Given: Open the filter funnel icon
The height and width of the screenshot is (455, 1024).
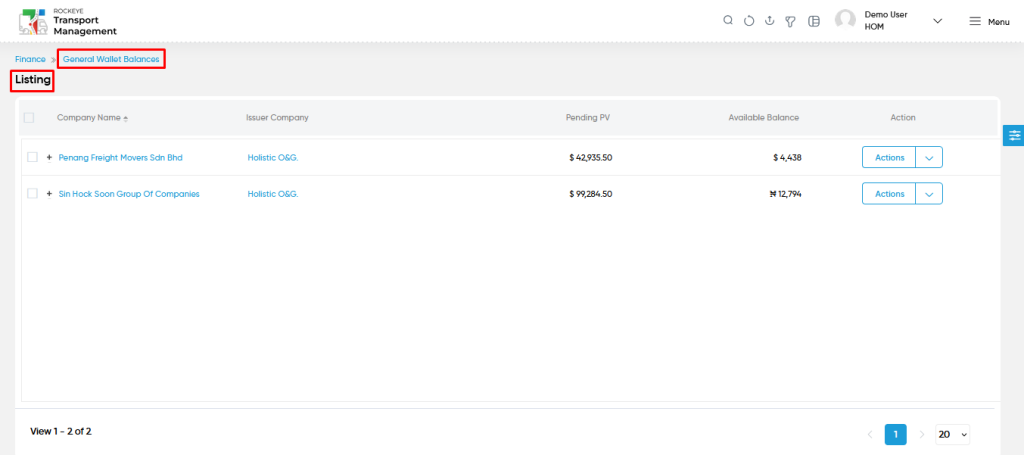Looking at the screenshot, I should [x=790, y=22].
